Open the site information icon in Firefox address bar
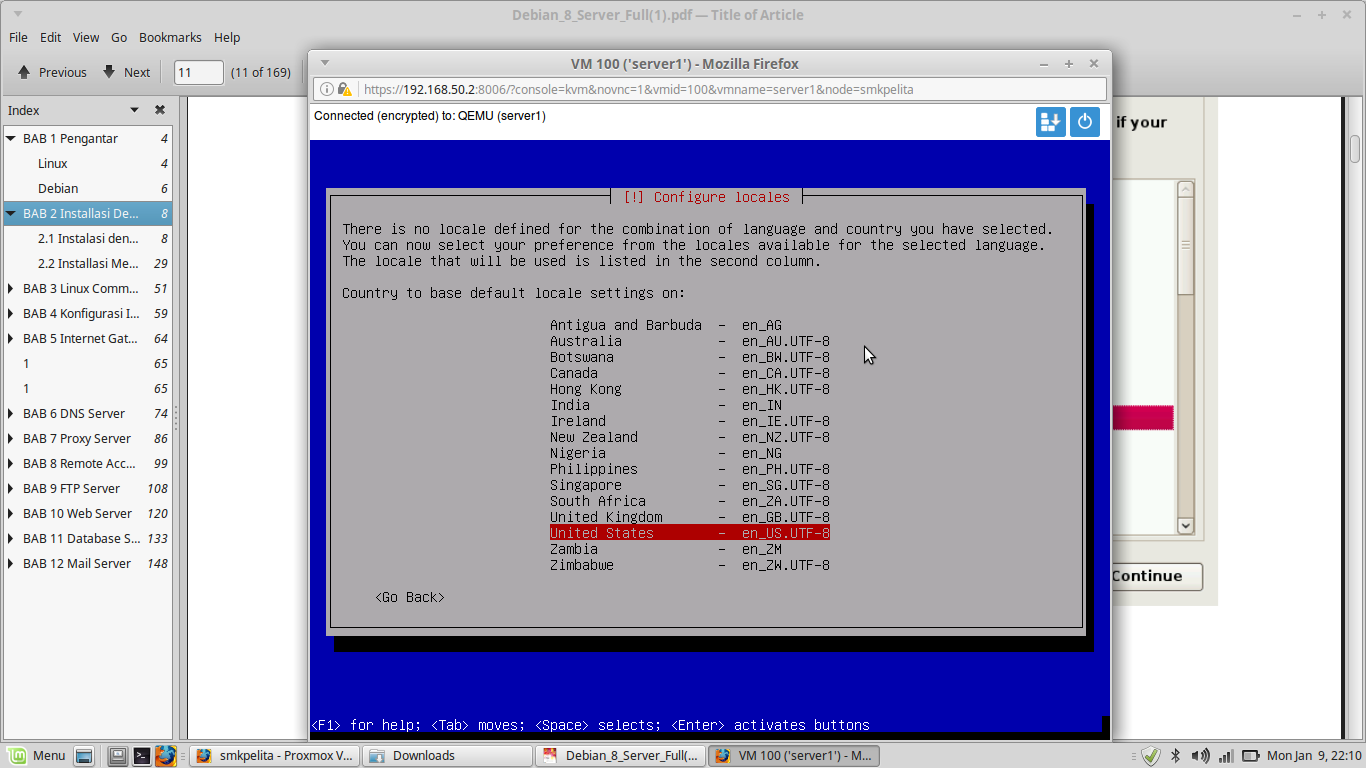Image resolution: width=1366 pixels, height=768 pixels. tap(326, 89)
